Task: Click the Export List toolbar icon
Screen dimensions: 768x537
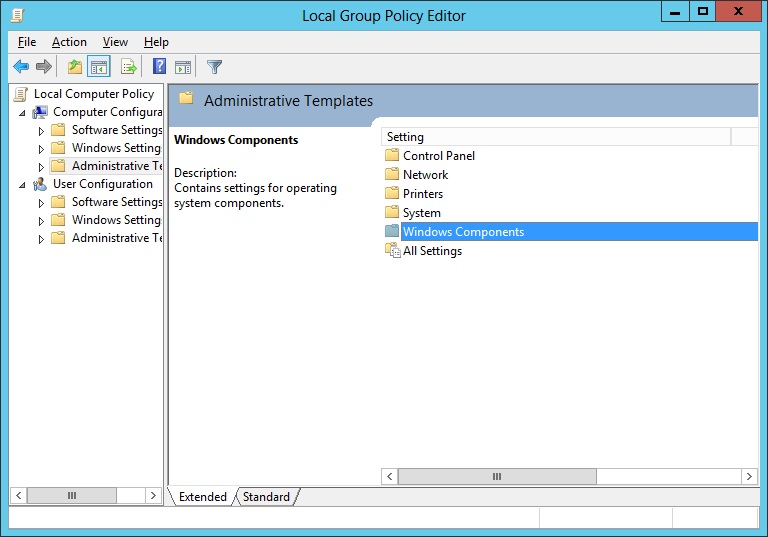Action: pyautogui.click(x=129, y=67)
